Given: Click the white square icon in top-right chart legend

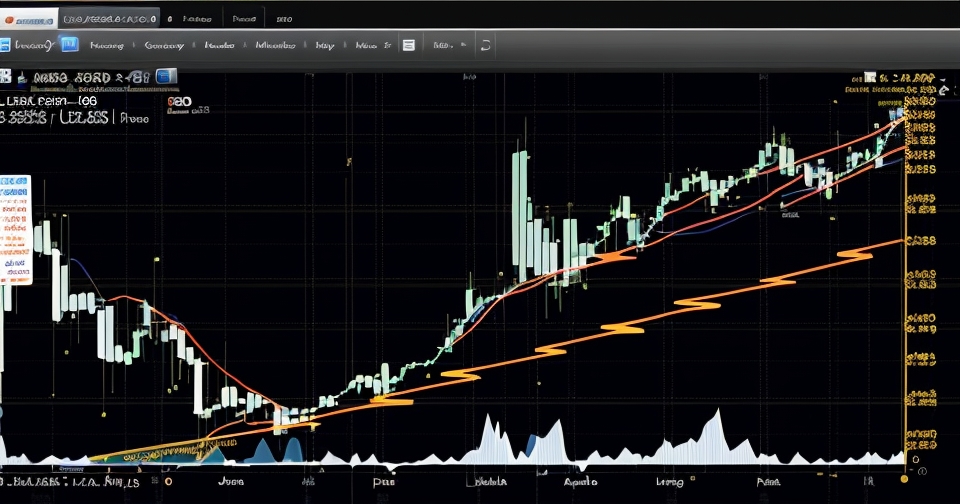Looking at the screenshot, I should [x=870, y=77].
